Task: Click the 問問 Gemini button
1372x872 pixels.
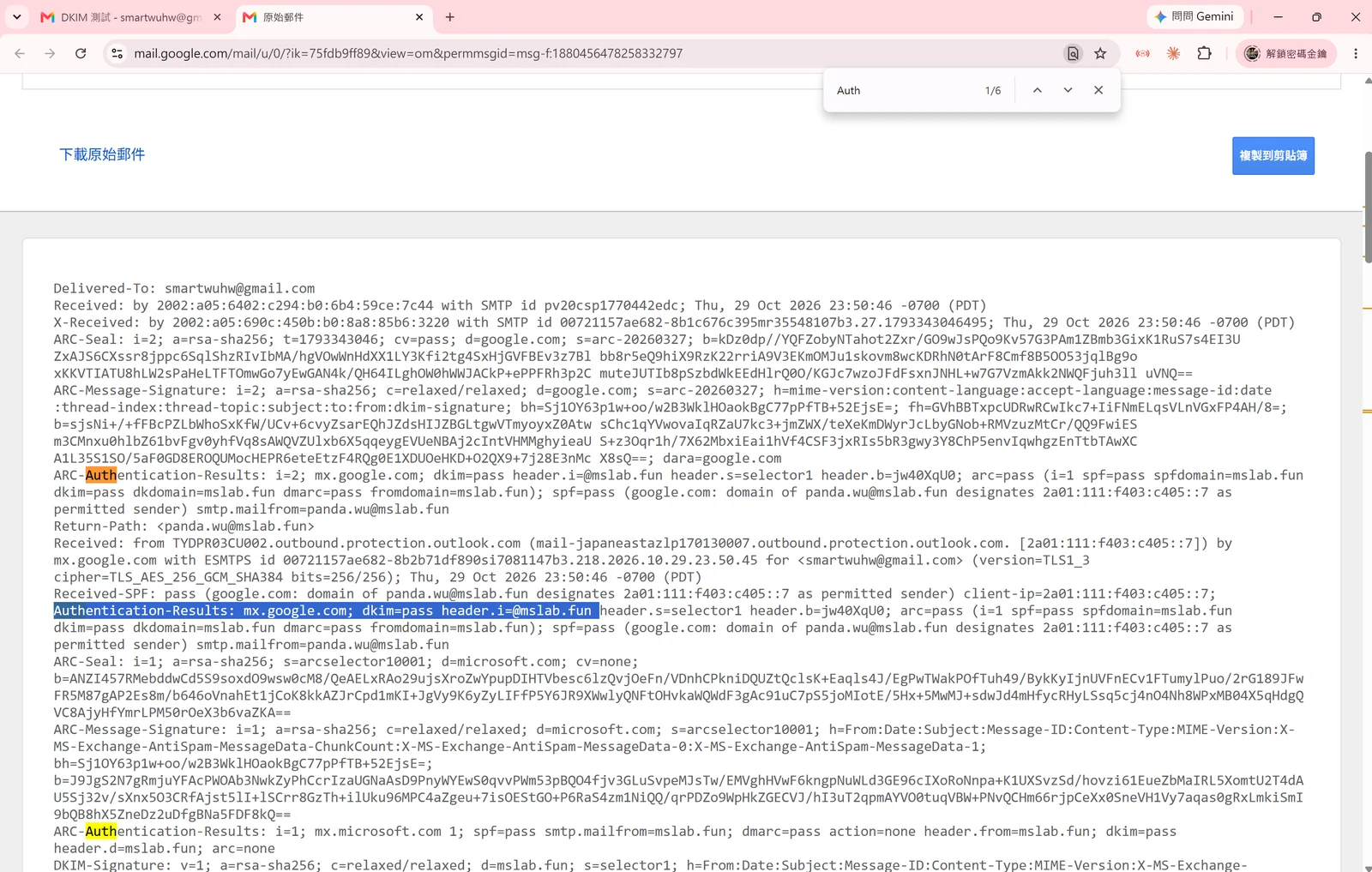Action: pos(1194,16)
